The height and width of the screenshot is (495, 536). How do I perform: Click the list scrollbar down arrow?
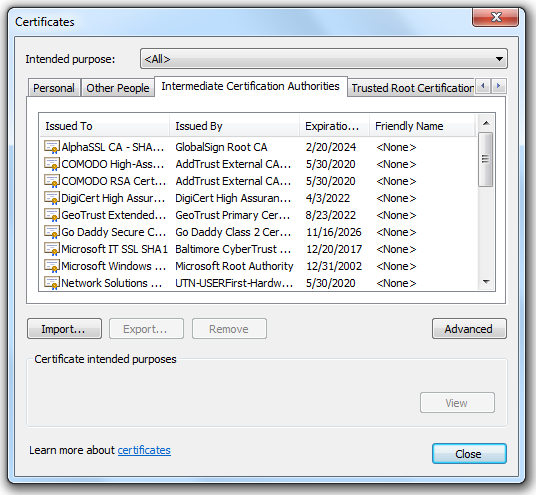tap(486, 282)
